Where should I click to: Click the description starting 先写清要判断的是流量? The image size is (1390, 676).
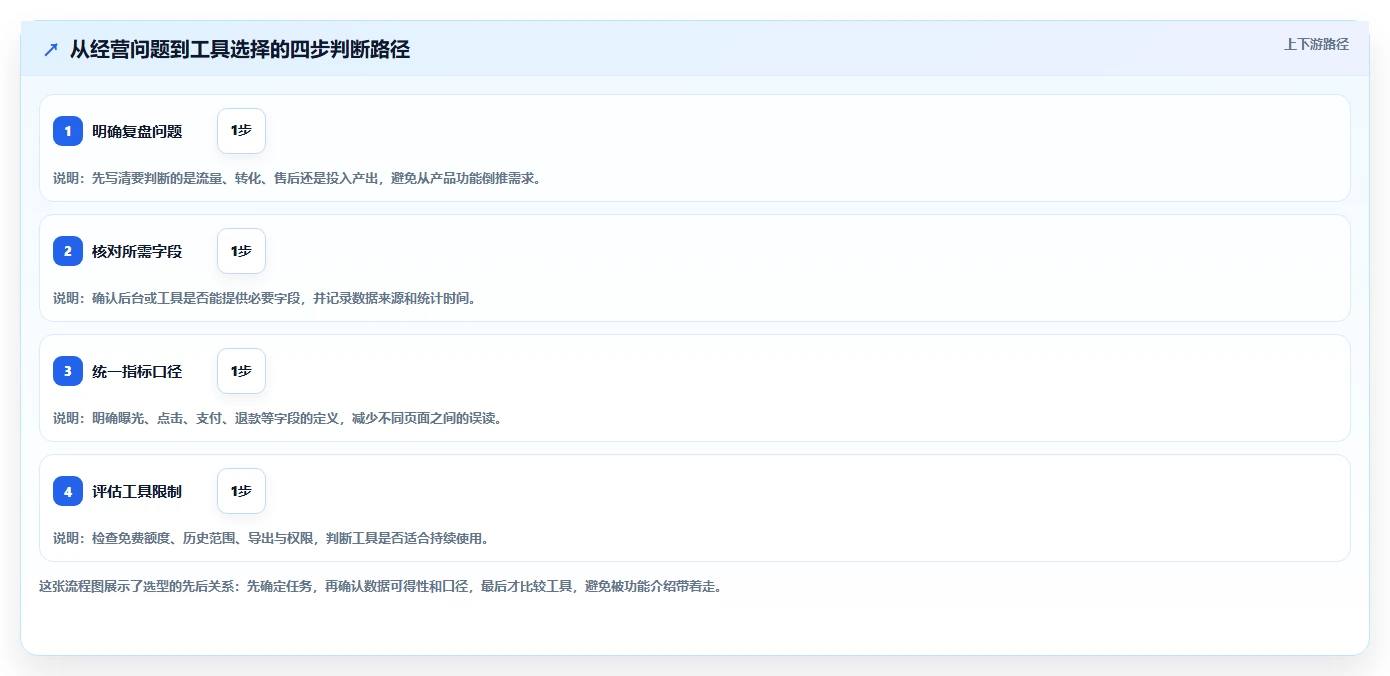point(296,178)
